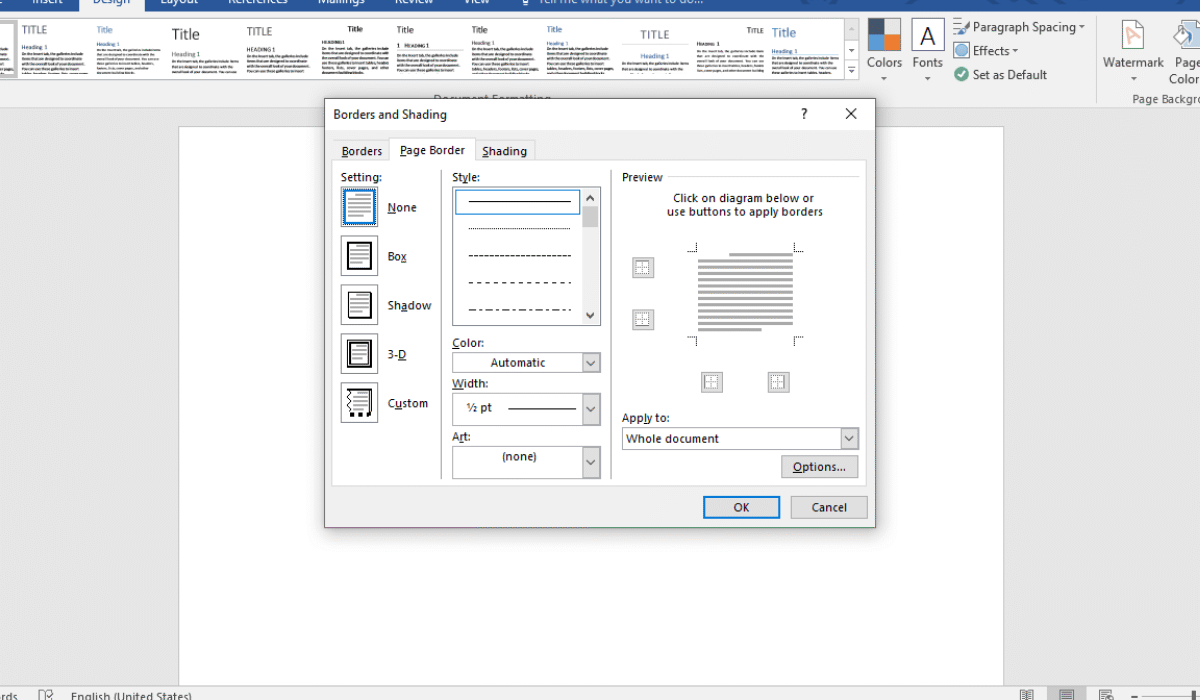
Task: Toggle the top border preview button
Action: (643, 268)
